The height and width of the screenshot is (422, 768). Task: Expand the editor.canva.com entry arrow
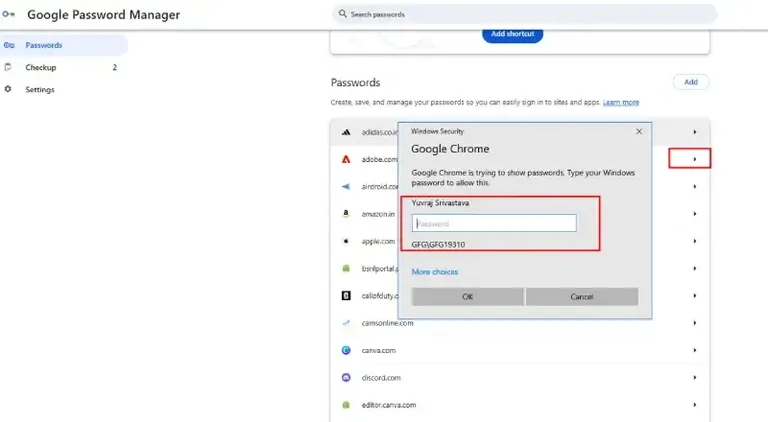(695, 405)
